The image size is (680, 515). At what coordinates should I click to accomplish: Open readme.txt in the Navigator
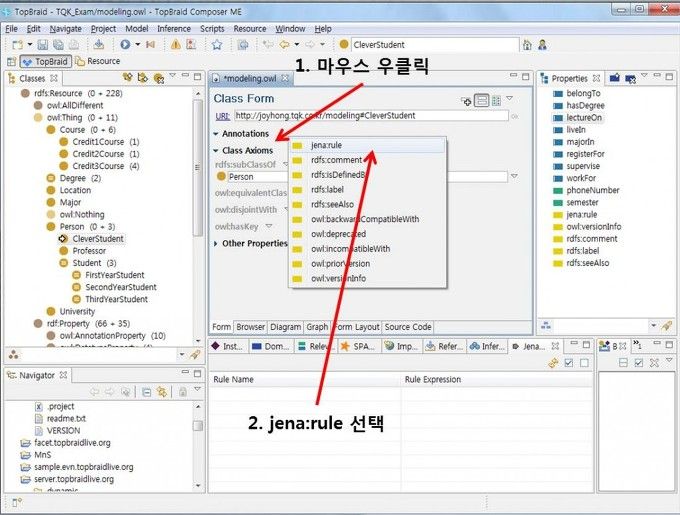click(x=66, y=419)
